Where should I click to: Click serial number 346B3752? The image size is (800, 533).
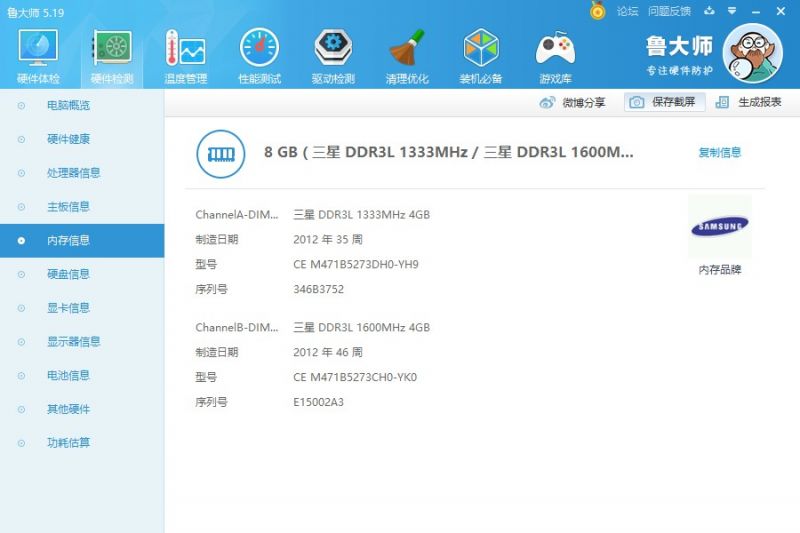click(318, 289)
